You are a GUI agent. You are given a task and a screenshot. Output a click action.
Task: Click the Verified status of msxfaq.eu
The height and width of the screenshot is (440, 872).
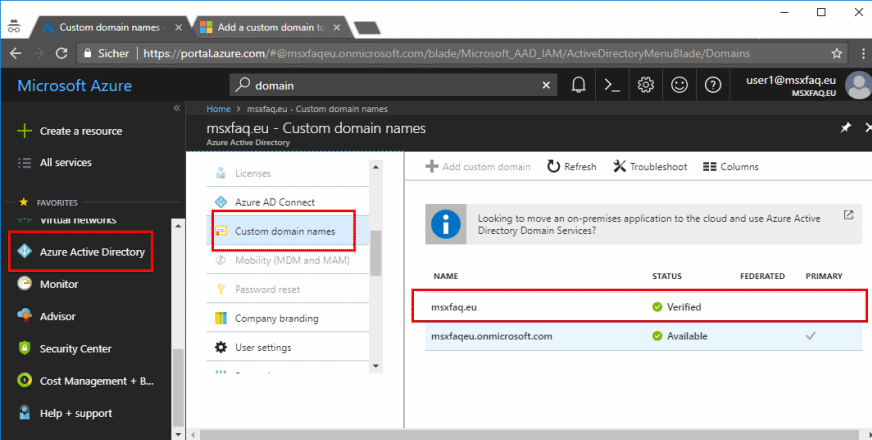(677, 307)
